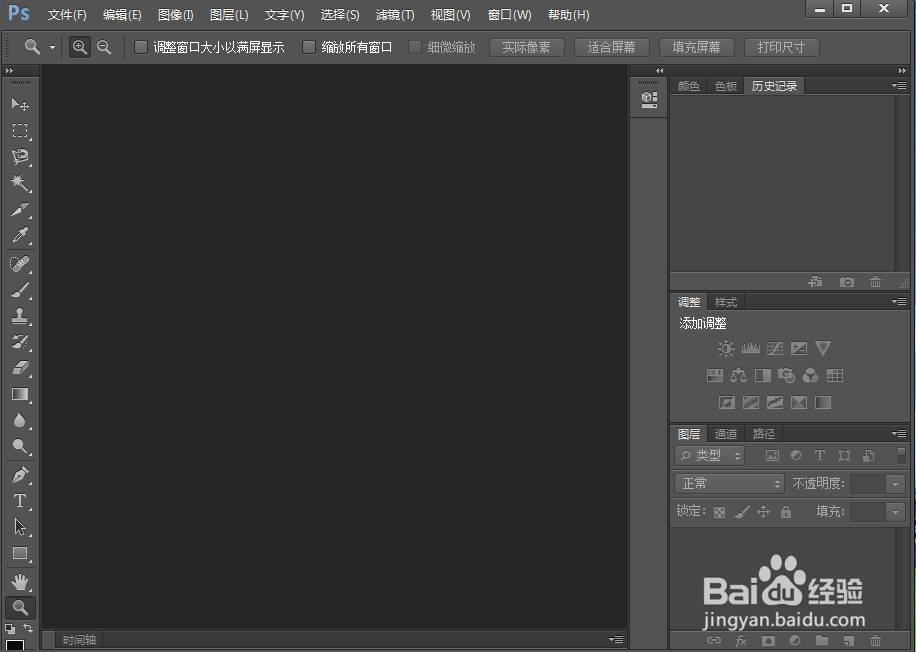Add an Exposure adjustment

pyautogui.click(x=799, y=349)
